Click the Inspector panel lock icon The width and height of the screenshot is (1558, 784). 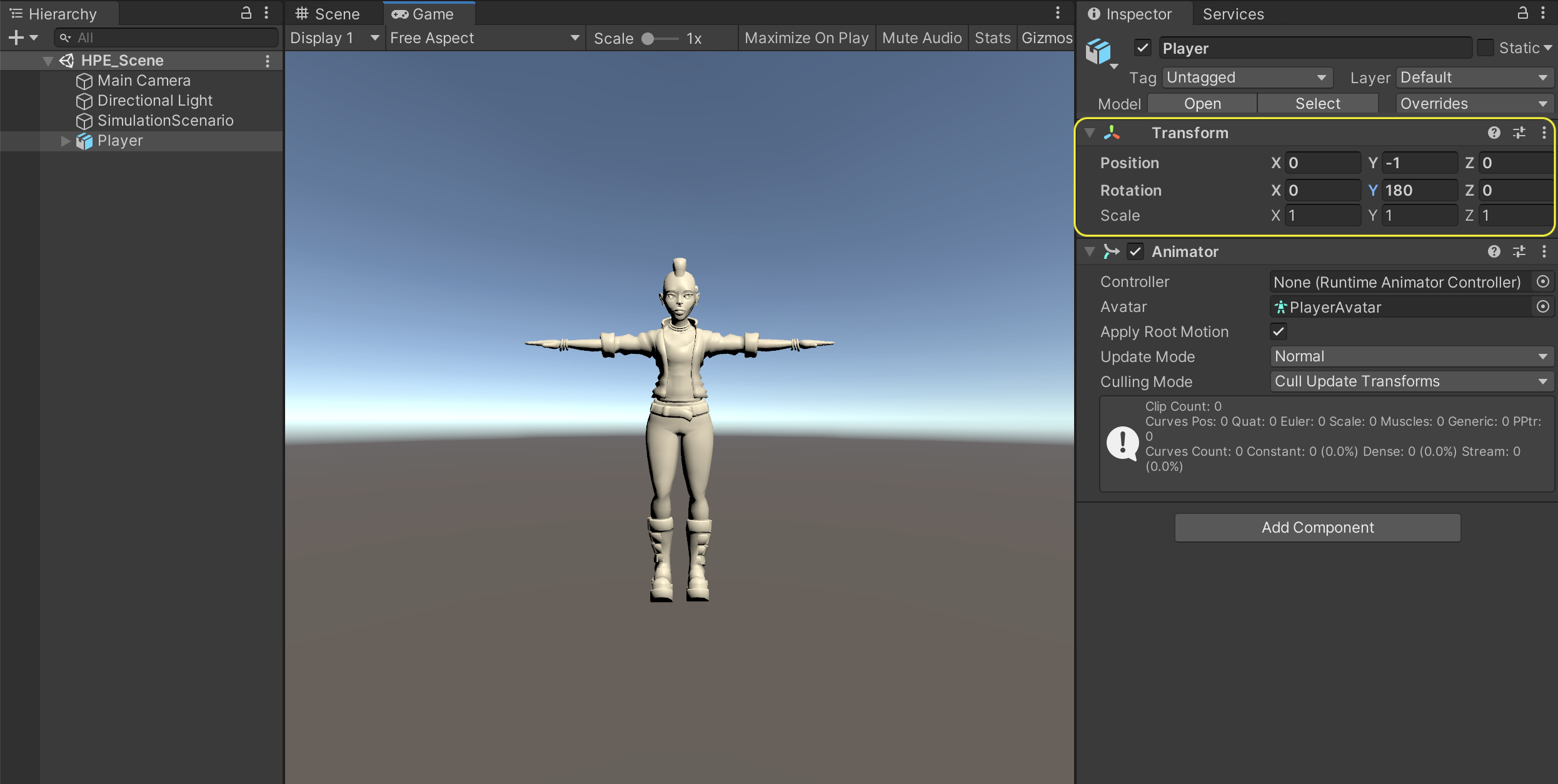1522,13
